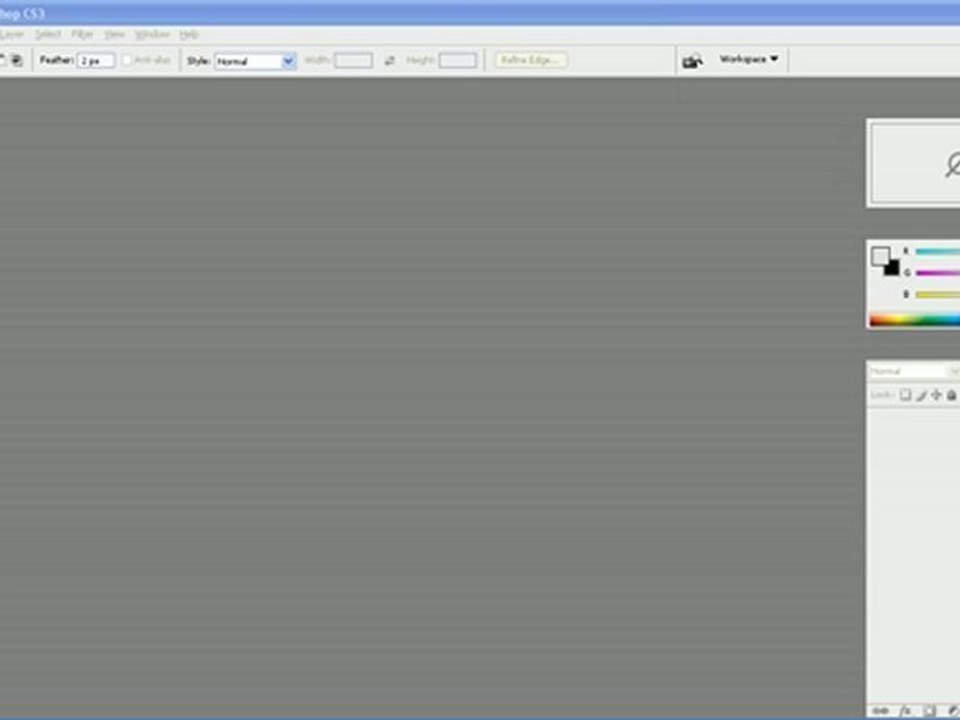Click the Link layers icon
This screenshot has width=960, height=720.
pos(882,710)
